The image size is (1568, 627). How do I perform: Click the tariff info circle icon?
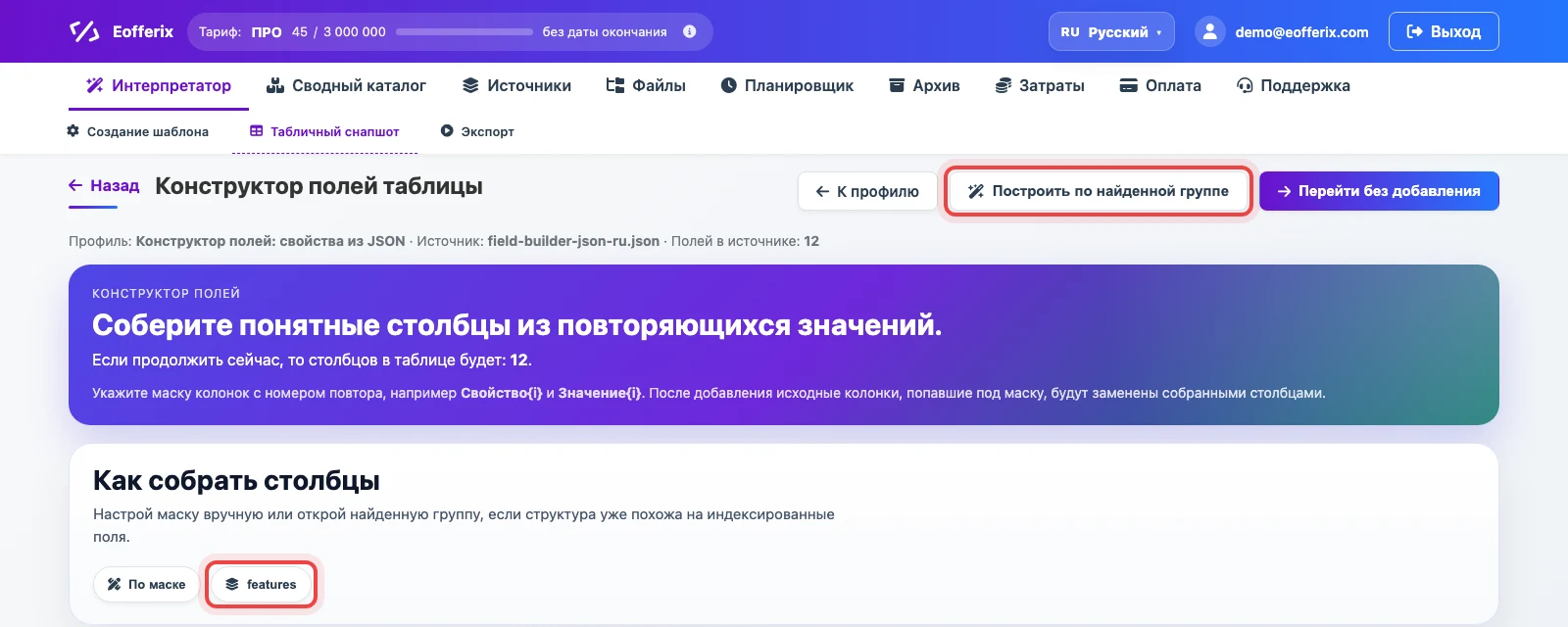(690, 31)
